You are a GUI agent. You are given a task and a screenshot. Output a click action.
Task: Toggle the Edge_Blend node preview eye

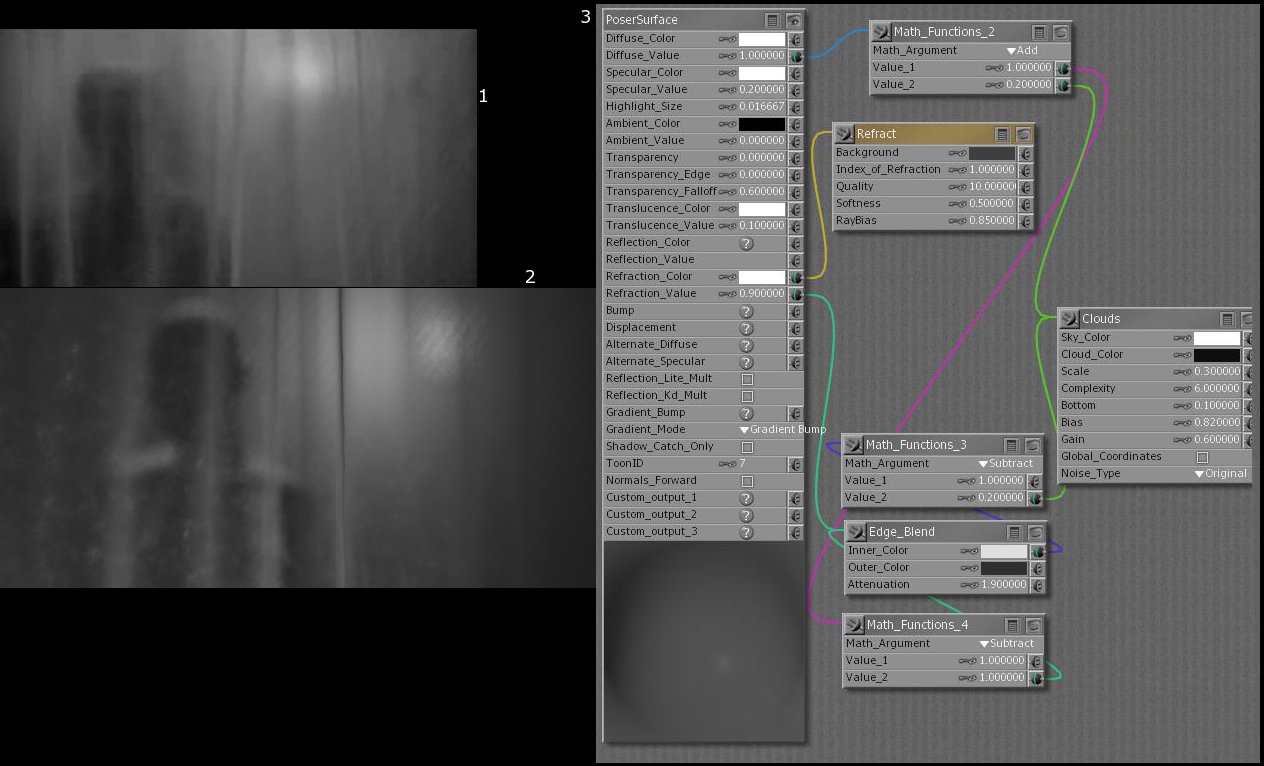tap(1036, 532)
